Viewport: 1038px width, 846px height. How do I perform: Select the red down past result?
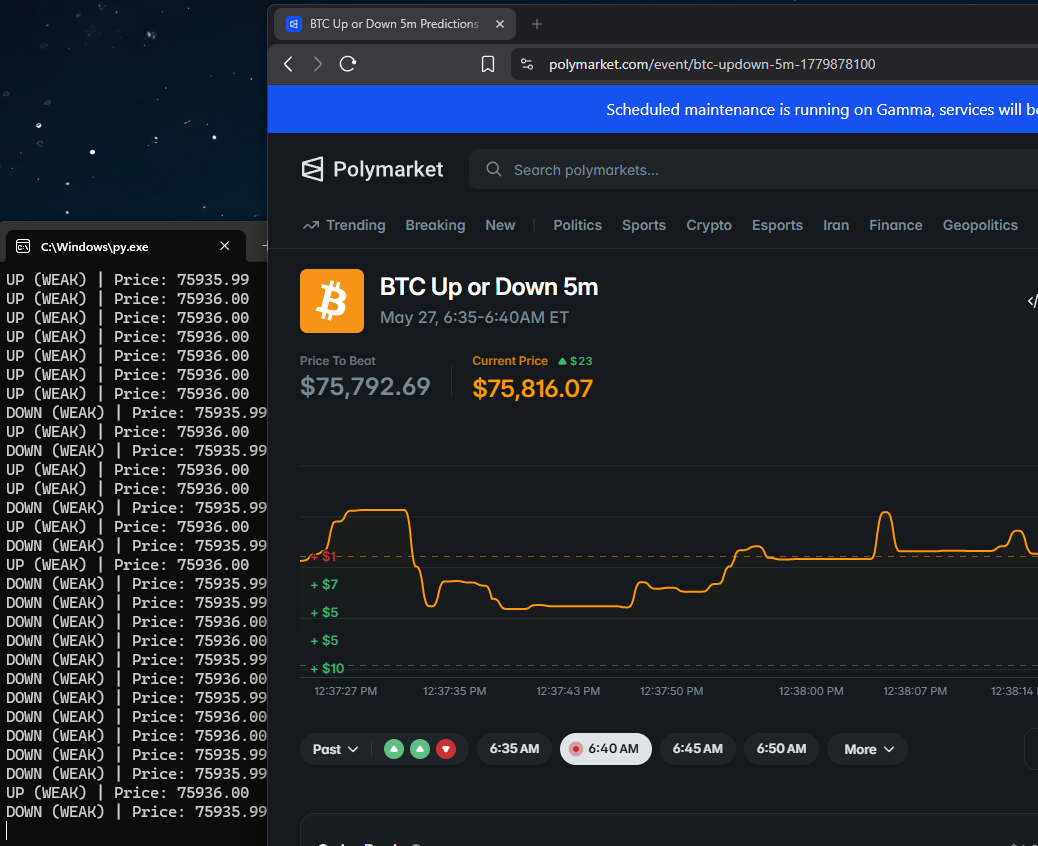(446, 749)
